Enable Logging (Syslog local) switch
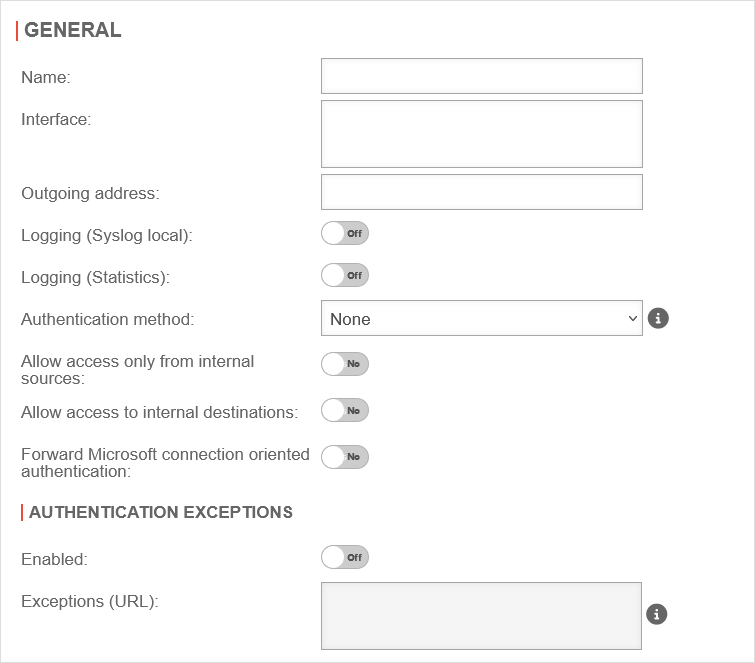The height and width of the screenshot is (663, 755). point(345,233)
